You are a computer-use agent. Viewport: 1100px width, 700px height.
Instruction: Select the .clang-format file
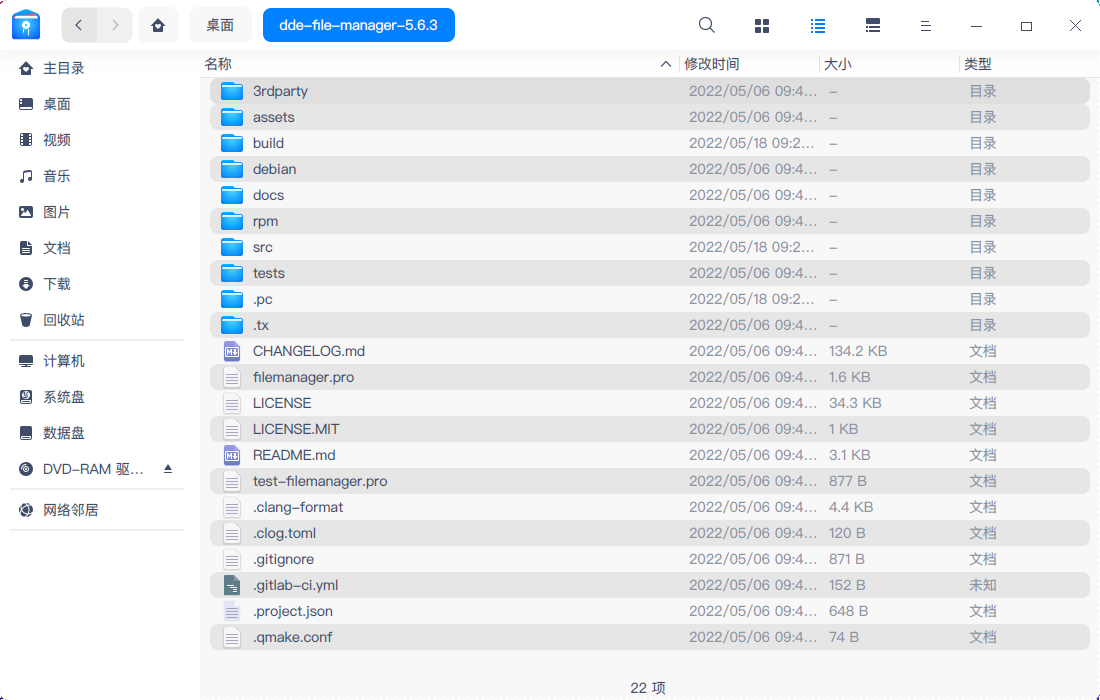(650, 507)
